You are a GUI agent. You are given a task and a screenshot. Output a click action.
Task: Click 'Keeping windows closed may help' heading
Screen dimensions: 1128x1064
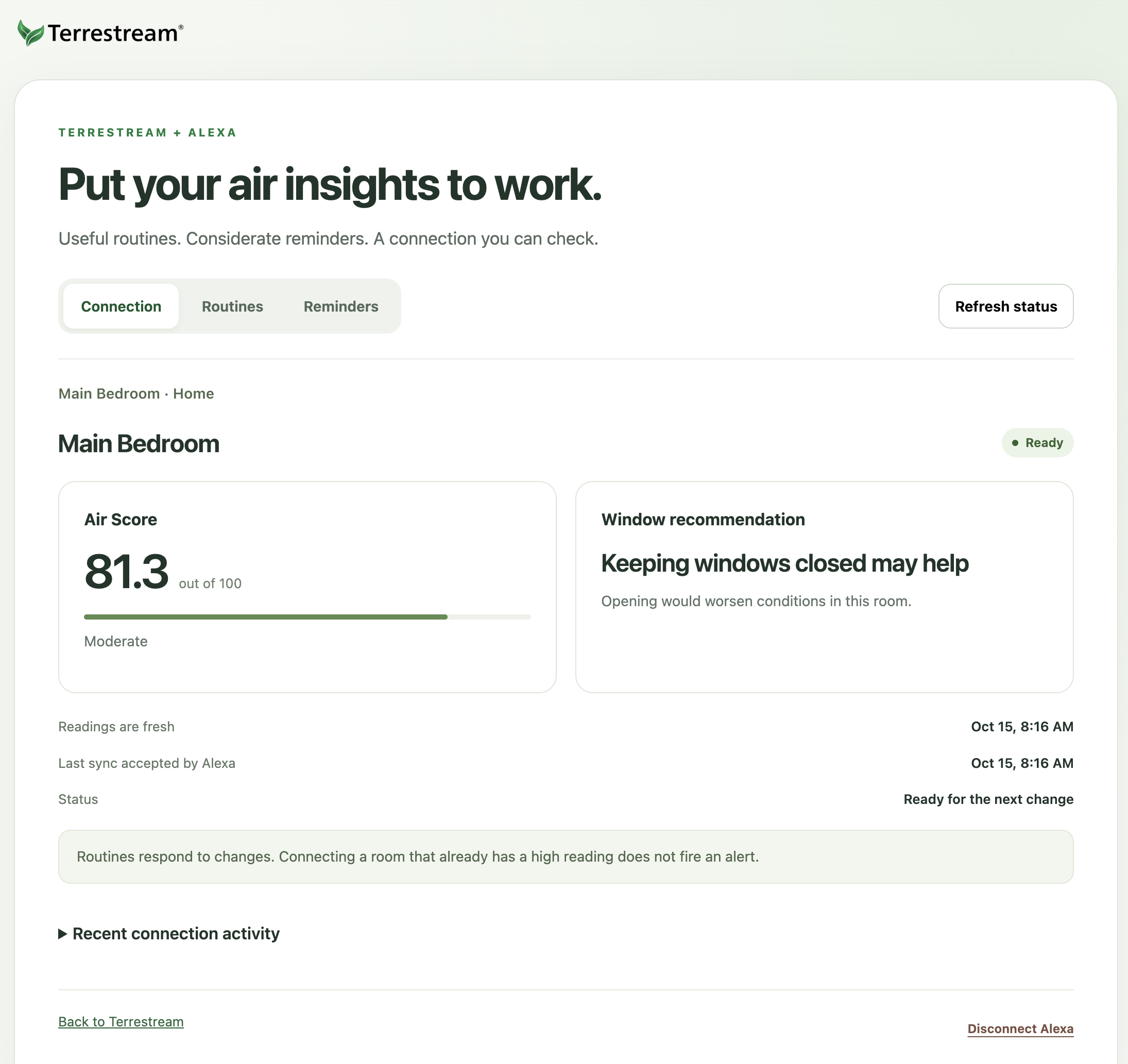785,563
